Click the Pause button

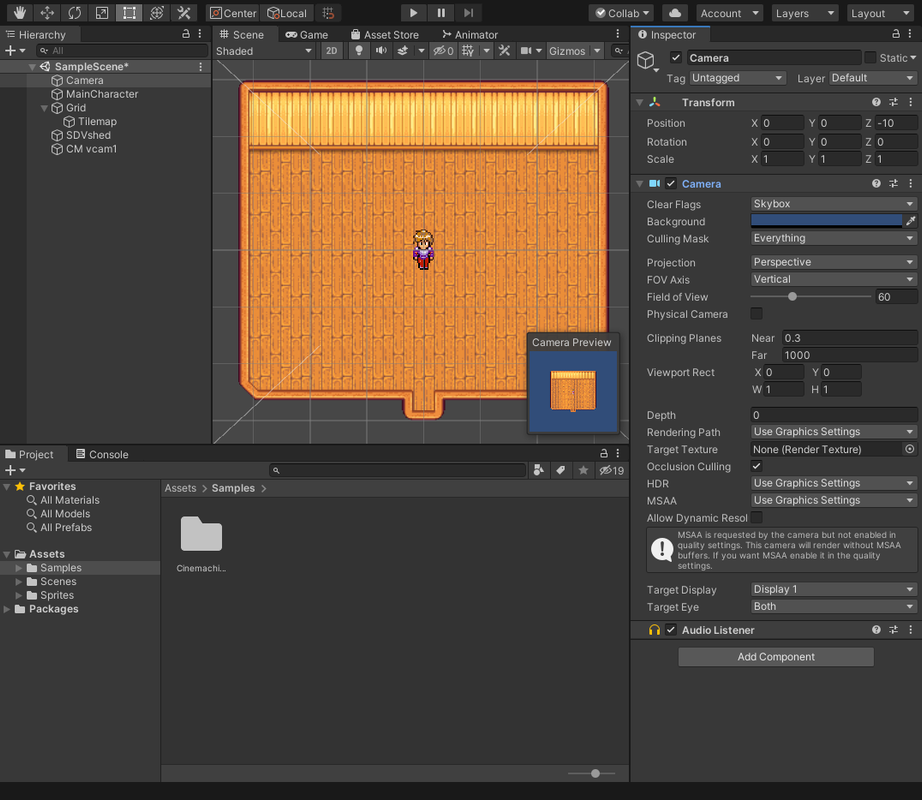441,13
